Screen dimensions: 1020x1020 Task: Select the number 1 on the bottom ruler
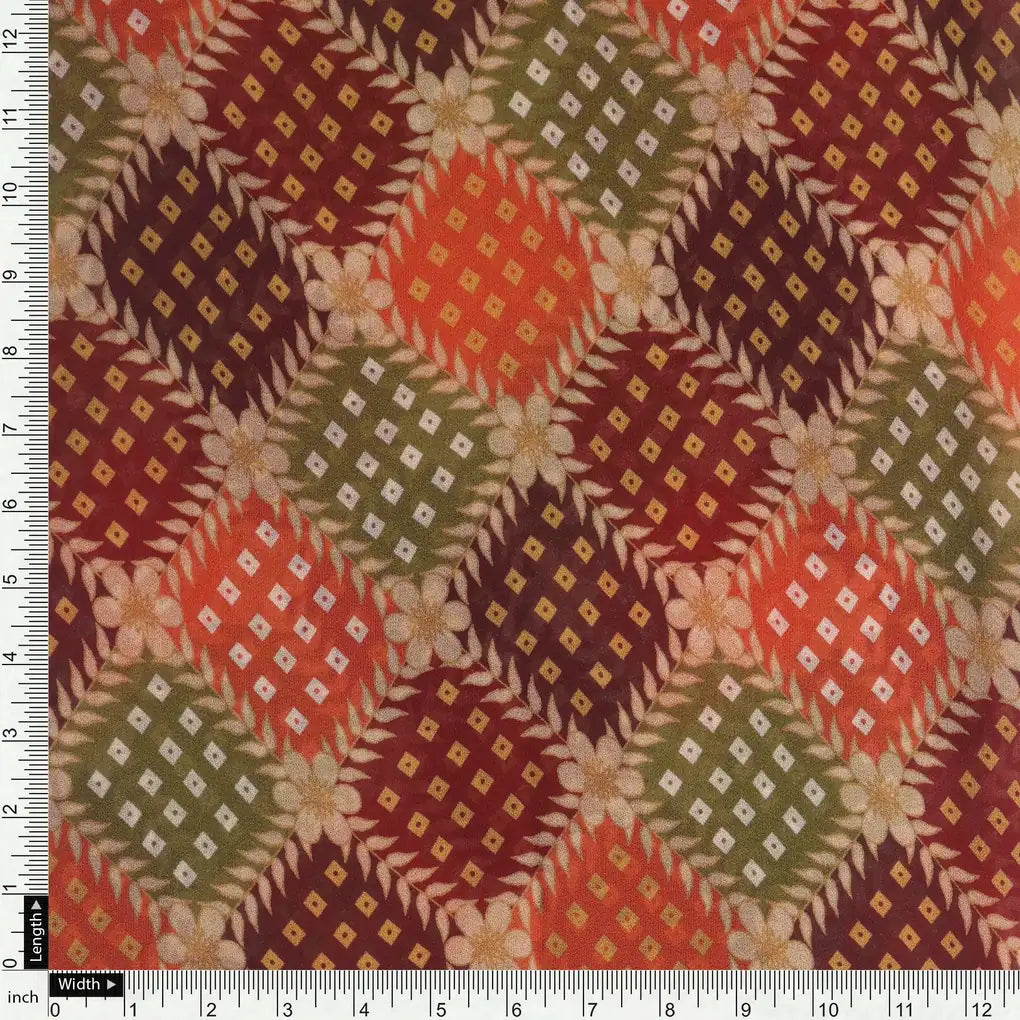coord(131,1006)
